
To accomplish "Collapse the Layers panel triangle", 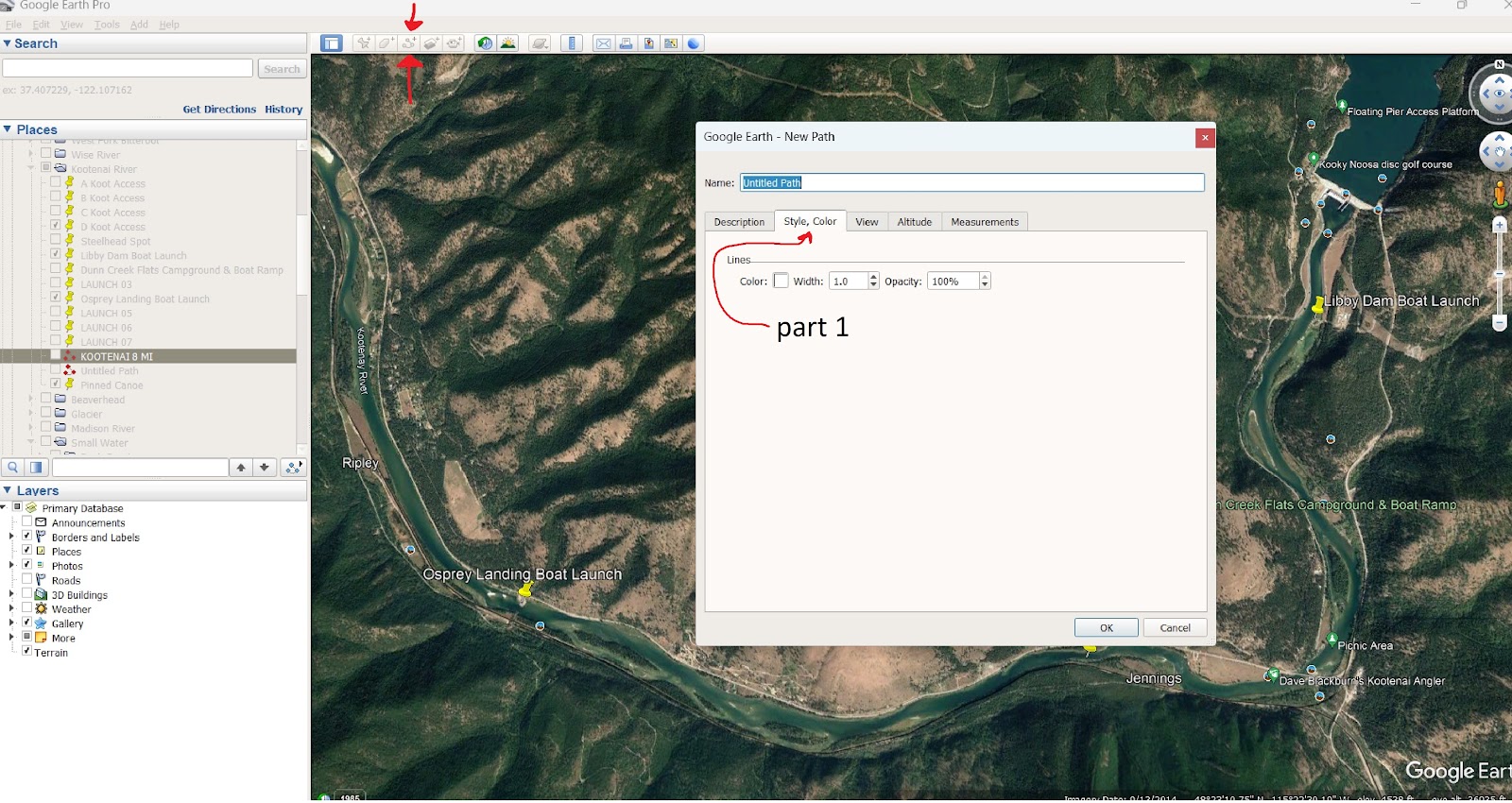I will click(x=8, y=490).
